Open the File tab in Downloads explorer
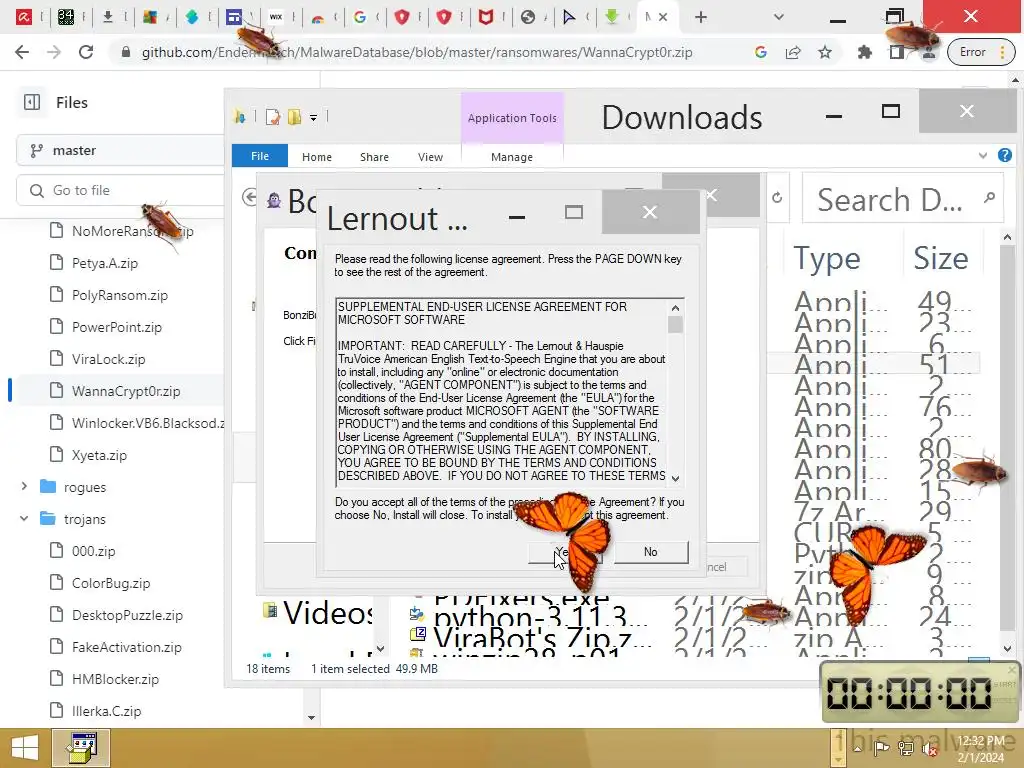The image size is (1024, 768). click(x=260, y=156)
